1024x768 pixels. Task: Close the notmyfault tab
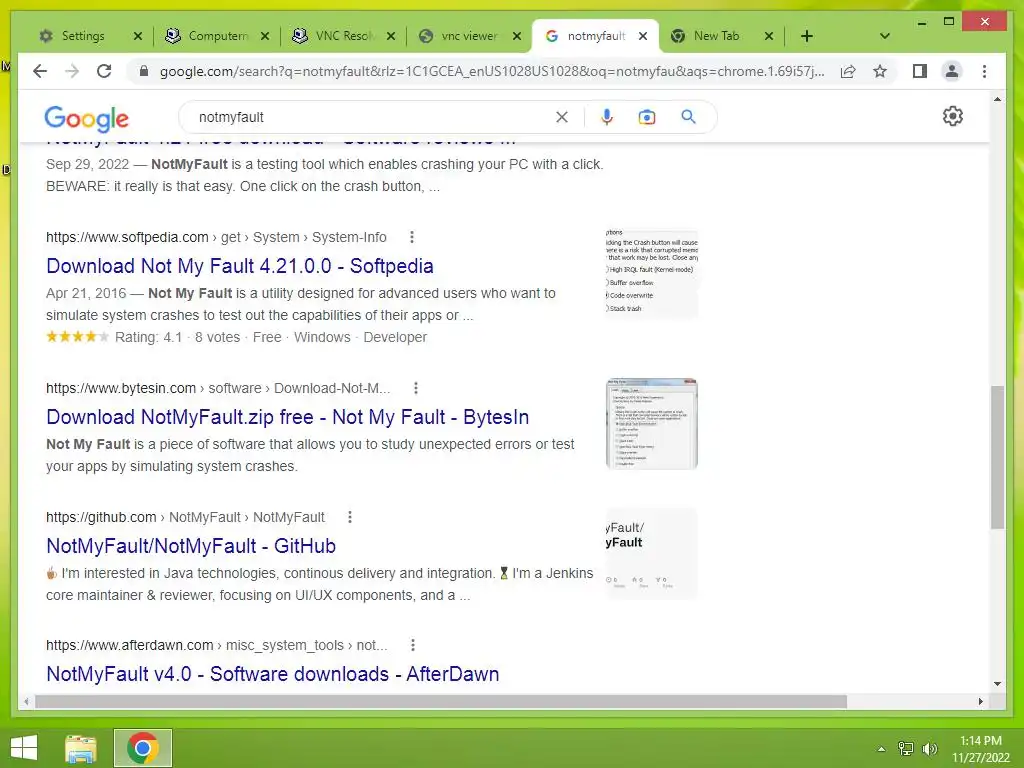(643, 36)
